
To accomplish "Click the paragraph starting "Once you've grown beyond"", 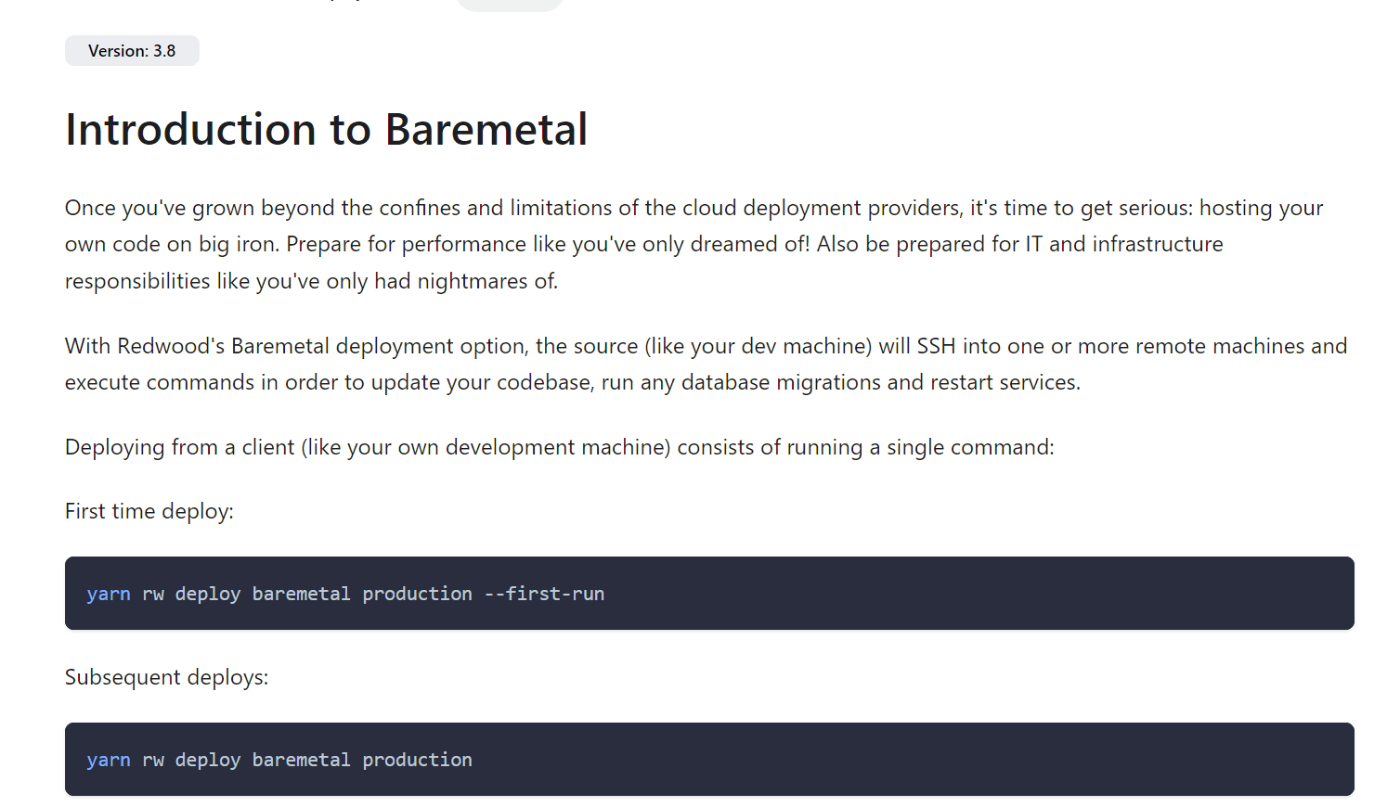I will point(694,244).
